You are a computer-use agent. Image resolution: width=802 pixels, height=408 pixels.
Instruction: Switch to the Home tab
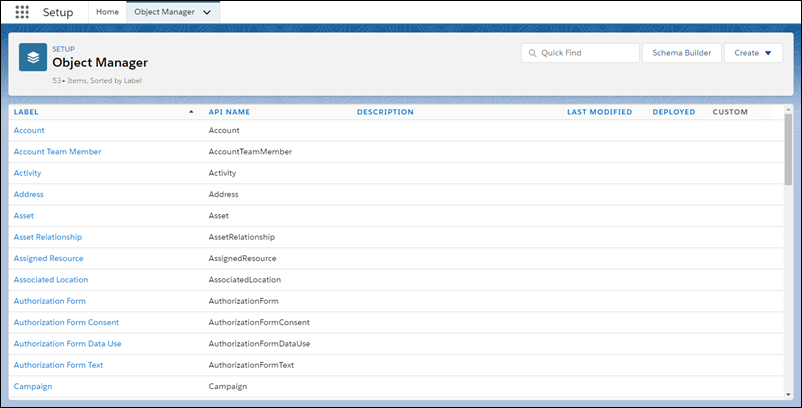107,12
